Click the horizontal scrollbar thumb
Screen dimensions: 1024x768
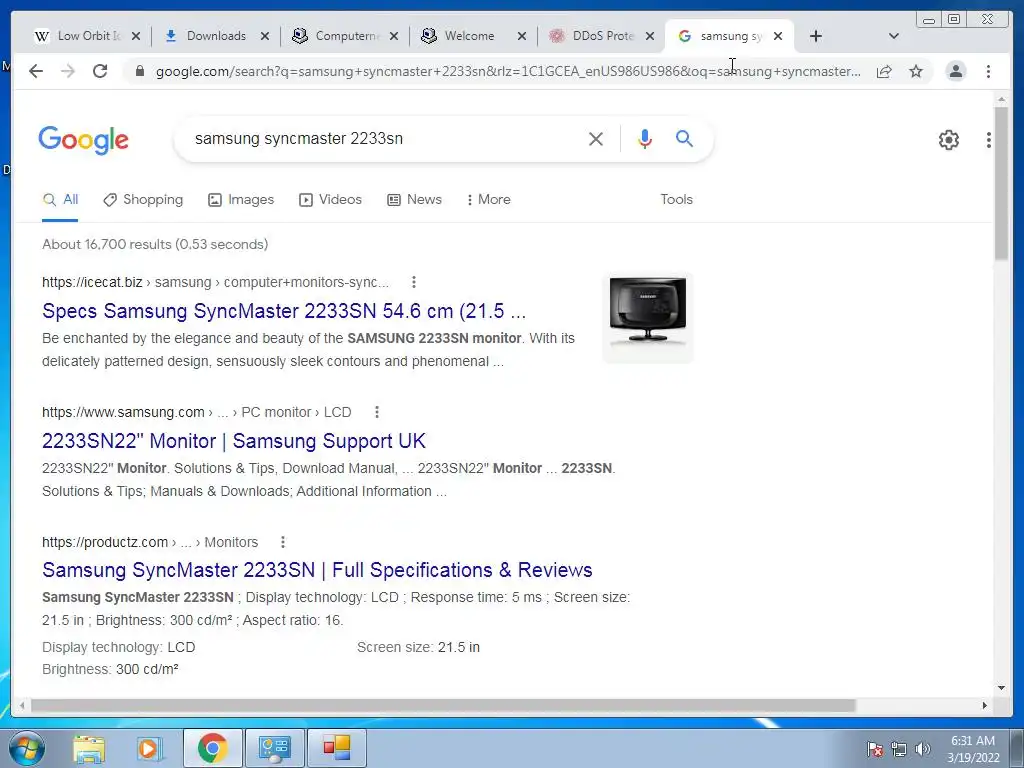click(443, 705)
